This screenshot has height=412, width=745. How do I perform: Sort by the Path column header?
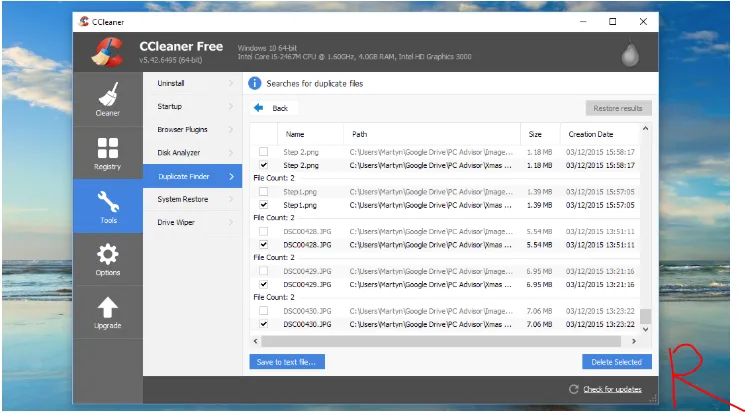[x=432, y=134]
